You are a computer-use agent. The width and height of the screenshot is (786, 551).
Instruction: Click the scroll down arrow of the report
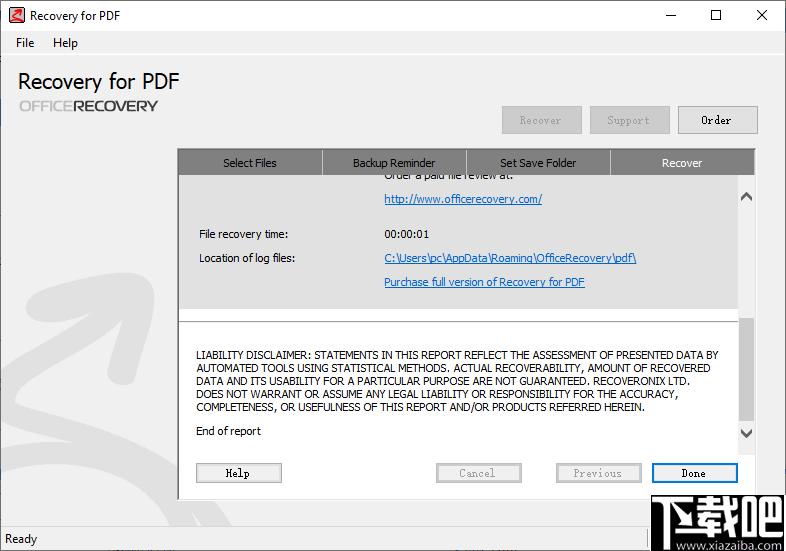(x=746, y=433)
